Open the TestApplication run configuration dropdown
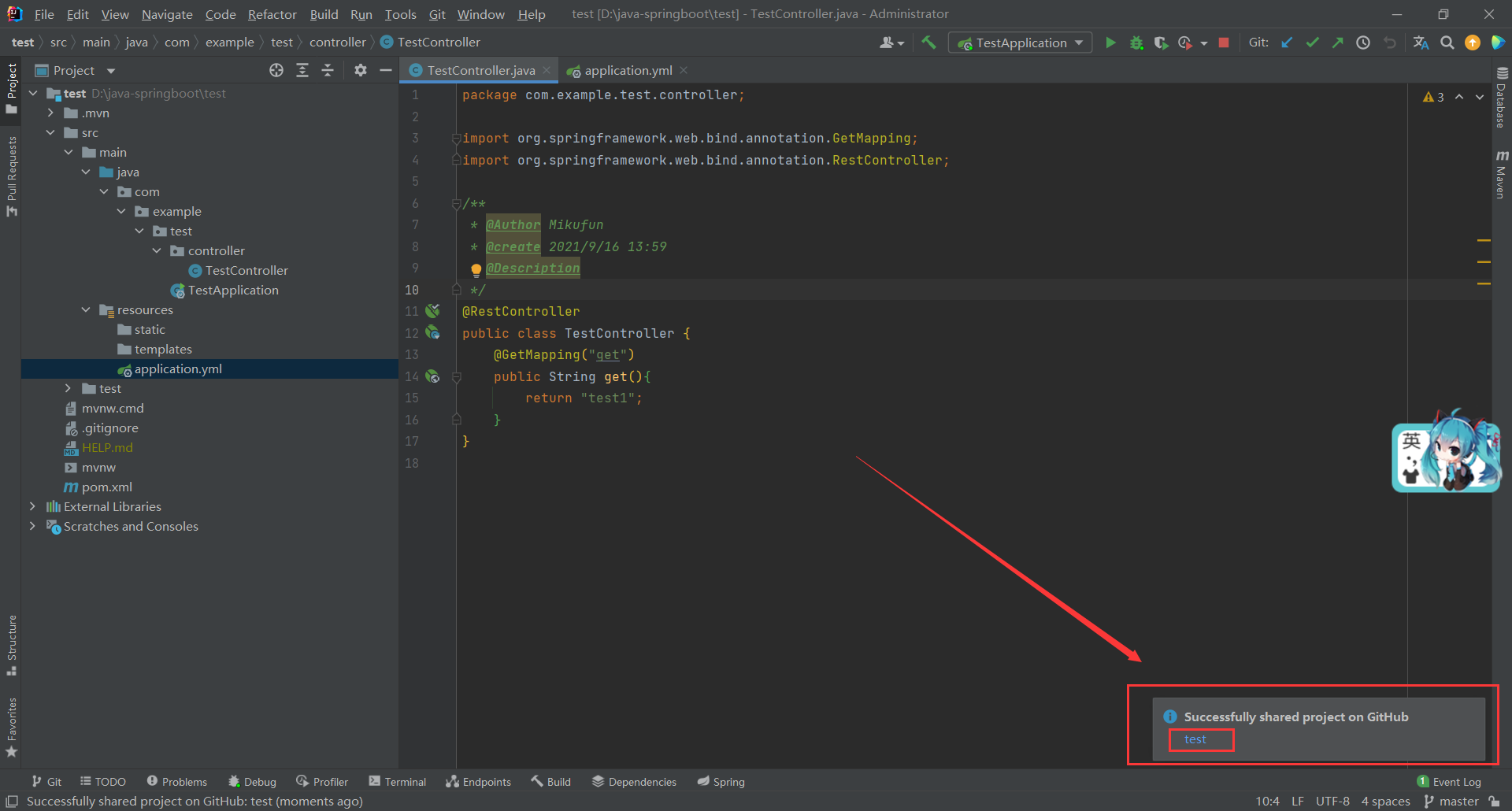 (1021, 43)
